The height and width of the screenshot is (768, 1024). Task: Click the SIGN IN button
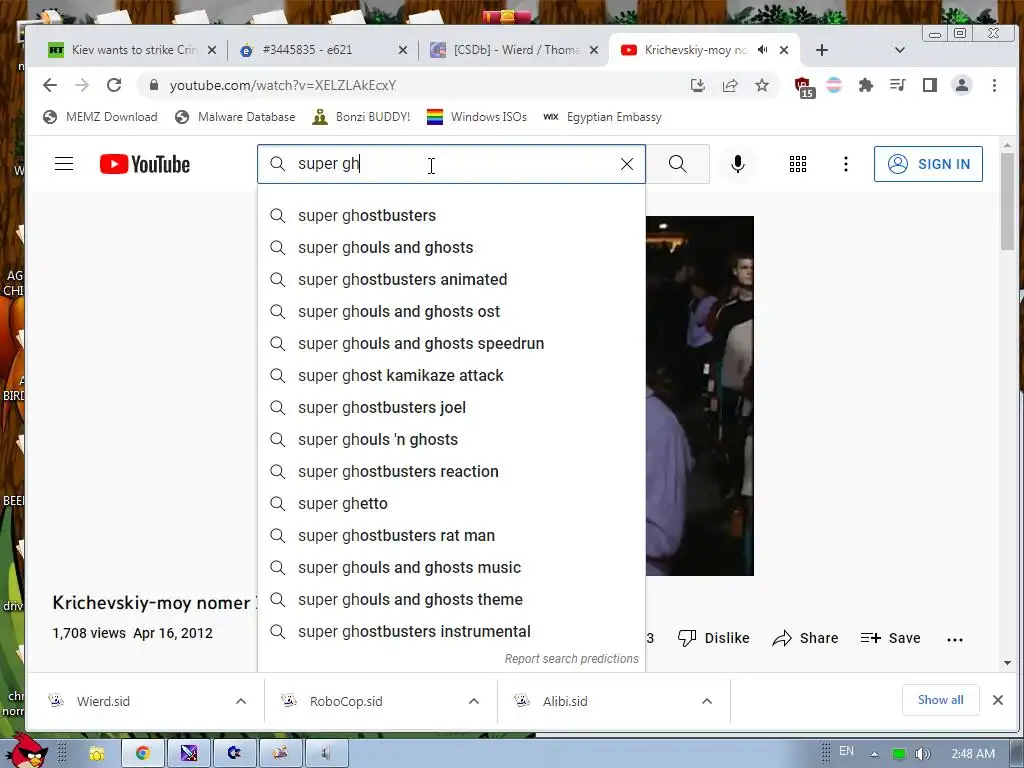[928, 164]
